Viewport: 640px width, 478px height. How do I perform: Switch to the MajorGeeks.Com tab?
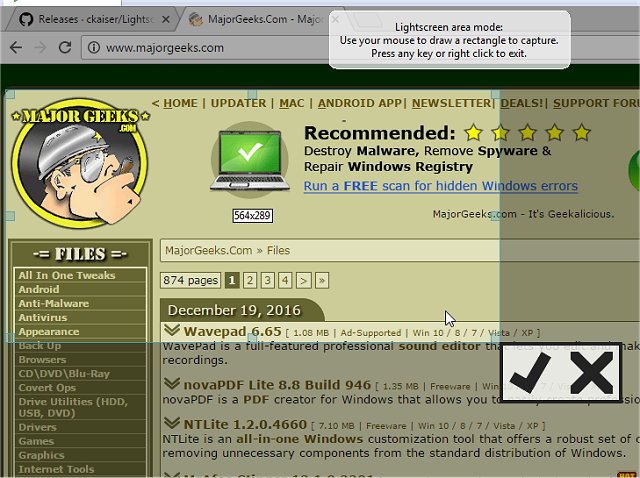click(x=261, y=19)
